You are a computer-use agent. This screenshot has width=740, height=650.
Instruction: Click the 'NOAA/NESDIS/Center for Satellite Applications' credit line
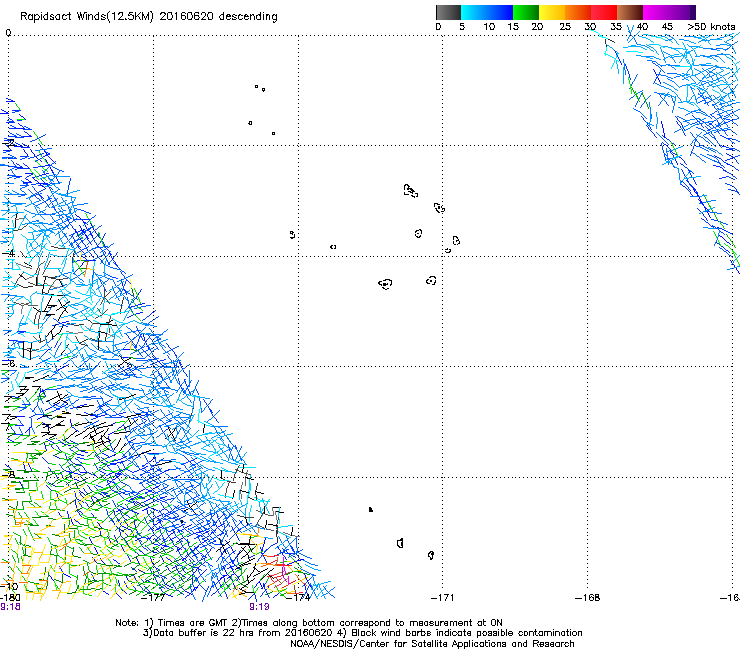432,644
